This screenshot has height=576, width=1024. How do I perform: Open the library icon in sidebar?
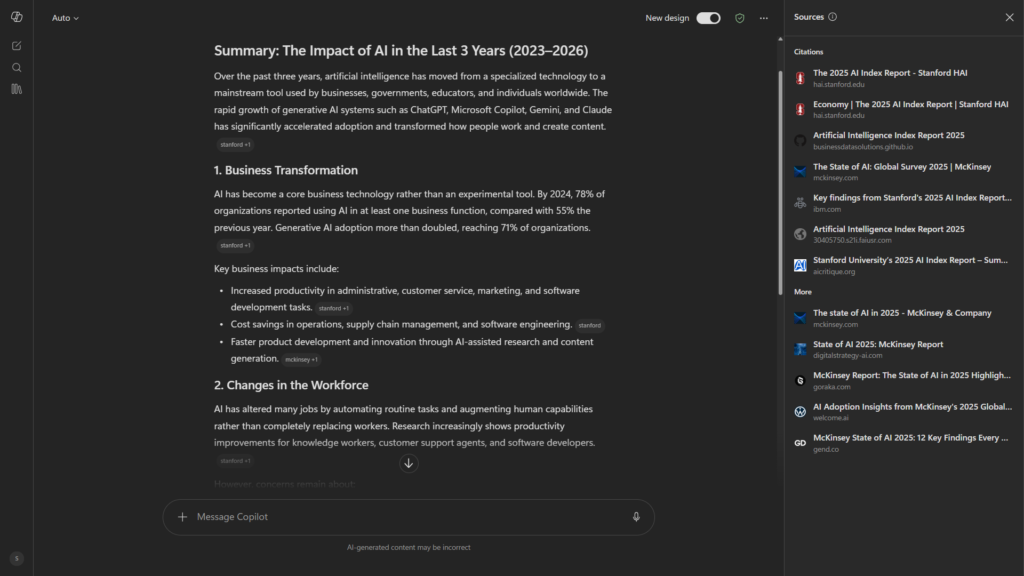click(17, 89)
